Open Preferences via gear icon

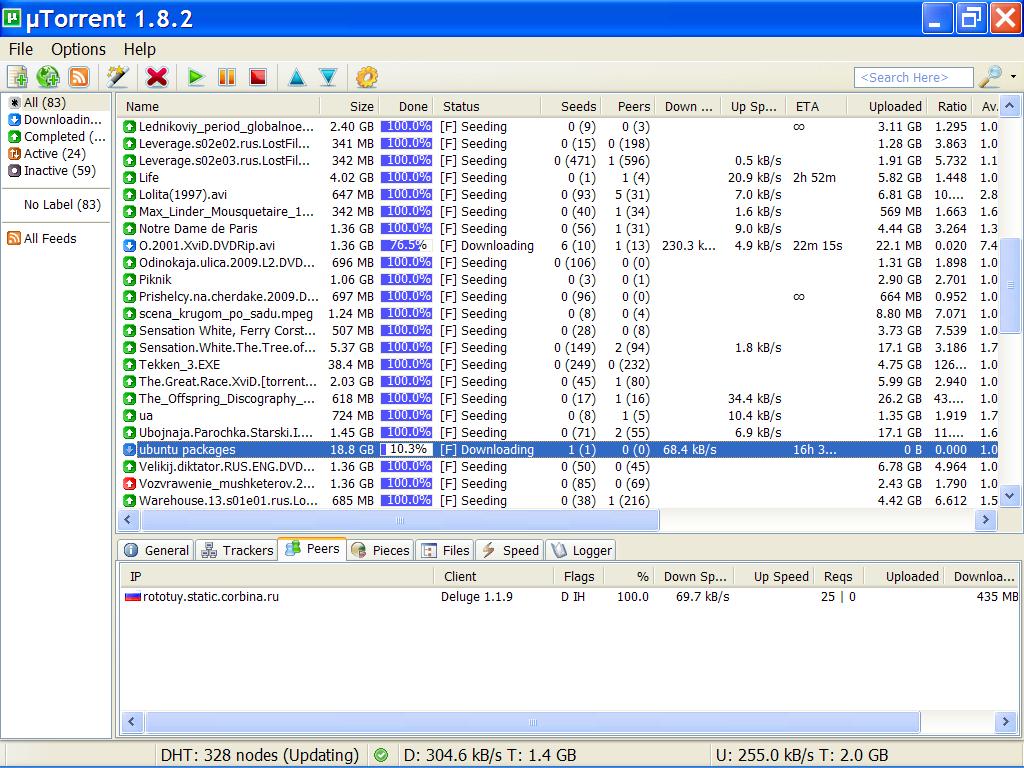(x=367, y=77)
